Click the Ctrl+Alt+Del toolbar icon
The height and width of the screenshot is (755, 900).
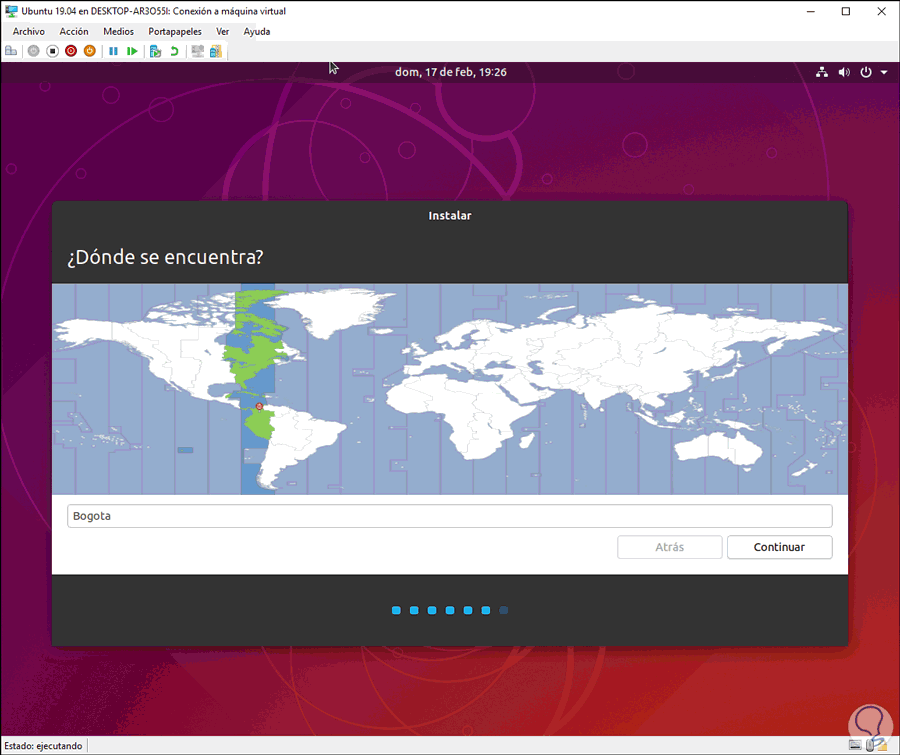pyautogui.click(x=11, y=51)
